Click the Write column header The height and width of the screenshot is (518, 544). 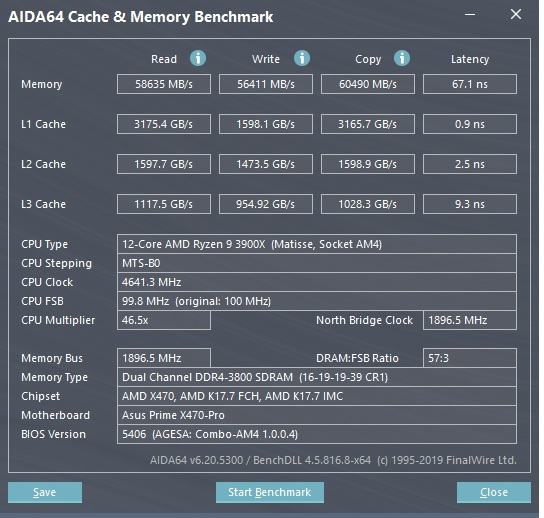pos(266,59)
